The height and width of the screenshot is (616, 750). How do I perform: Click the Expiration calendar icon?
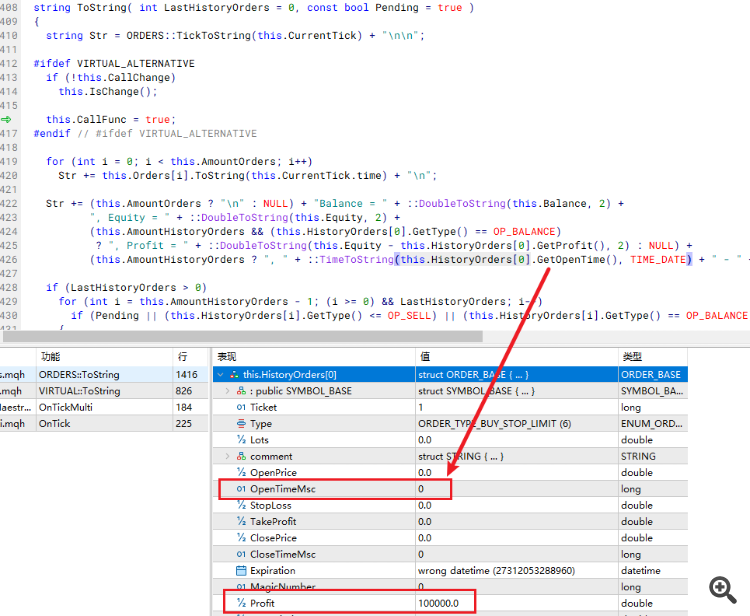coord(241,571)
